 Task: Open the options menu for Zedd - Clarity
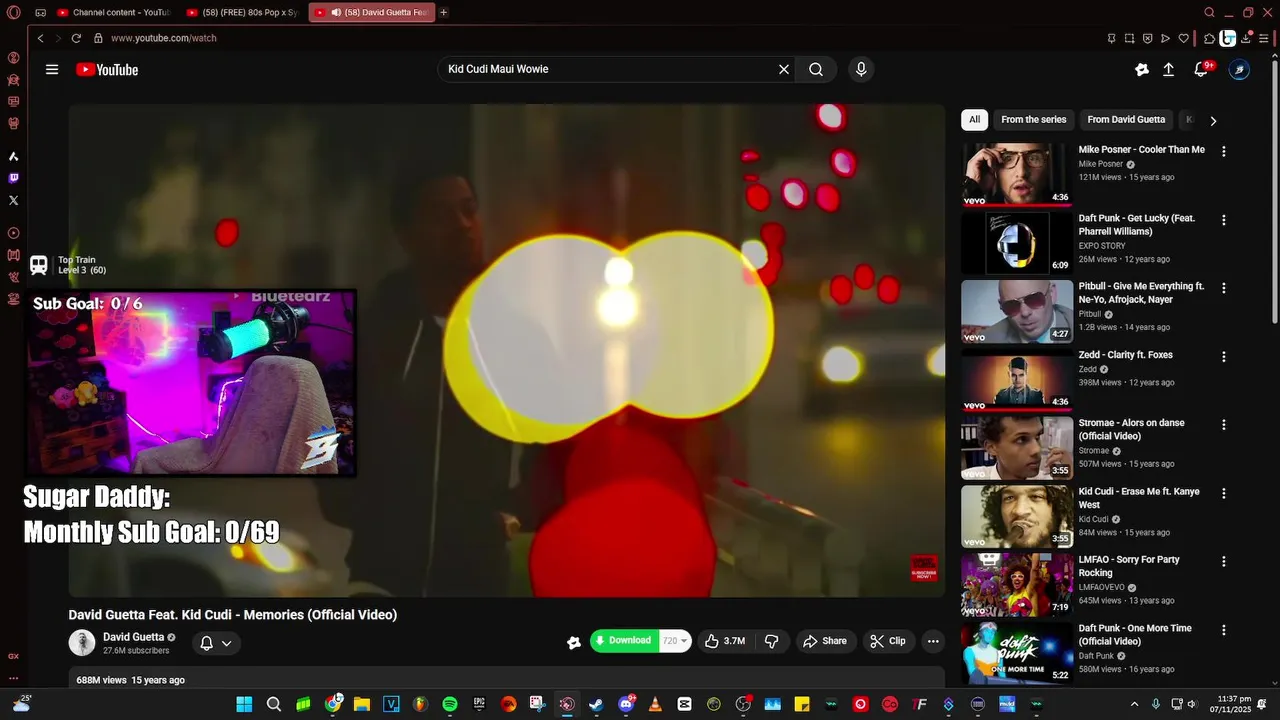click(x=1223, y=356)
